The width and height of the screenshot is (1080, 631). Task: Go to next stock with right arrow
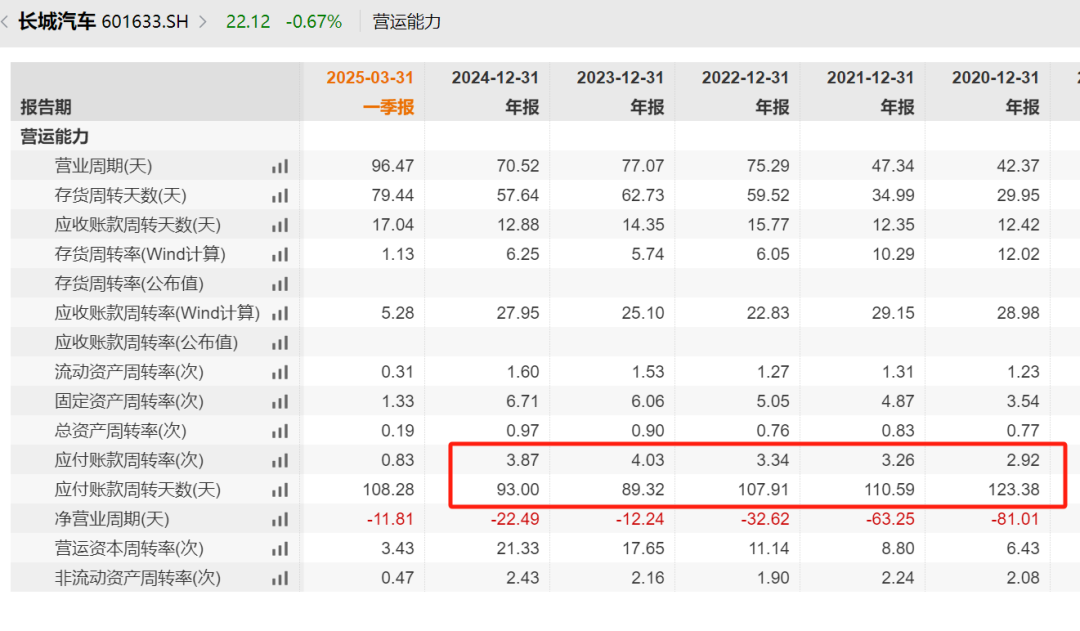pyautogui.click(x=202, y=22)
